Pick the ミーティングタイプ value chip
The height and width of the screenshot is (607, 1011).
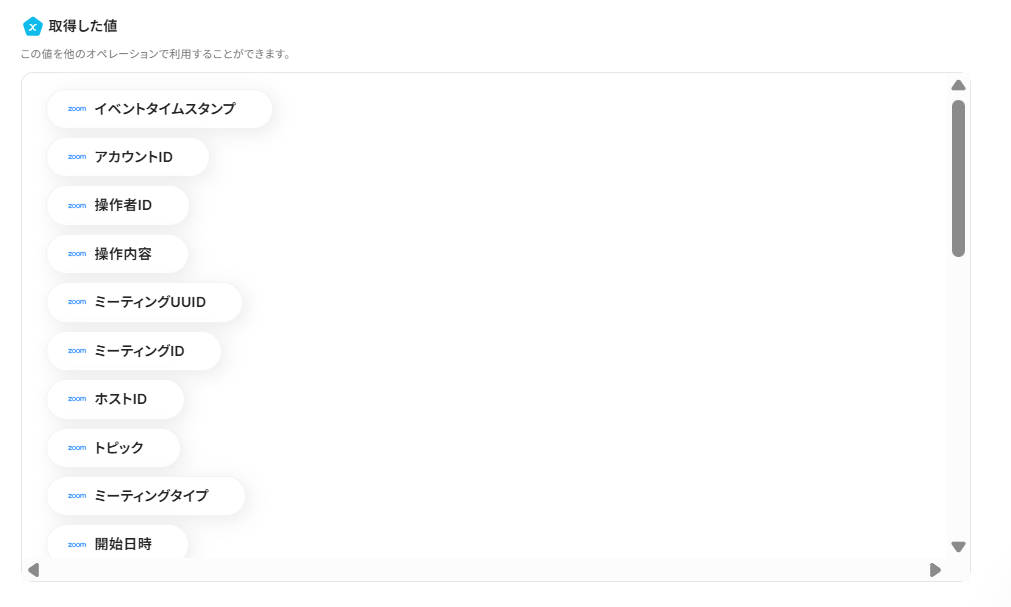point(146,496)
